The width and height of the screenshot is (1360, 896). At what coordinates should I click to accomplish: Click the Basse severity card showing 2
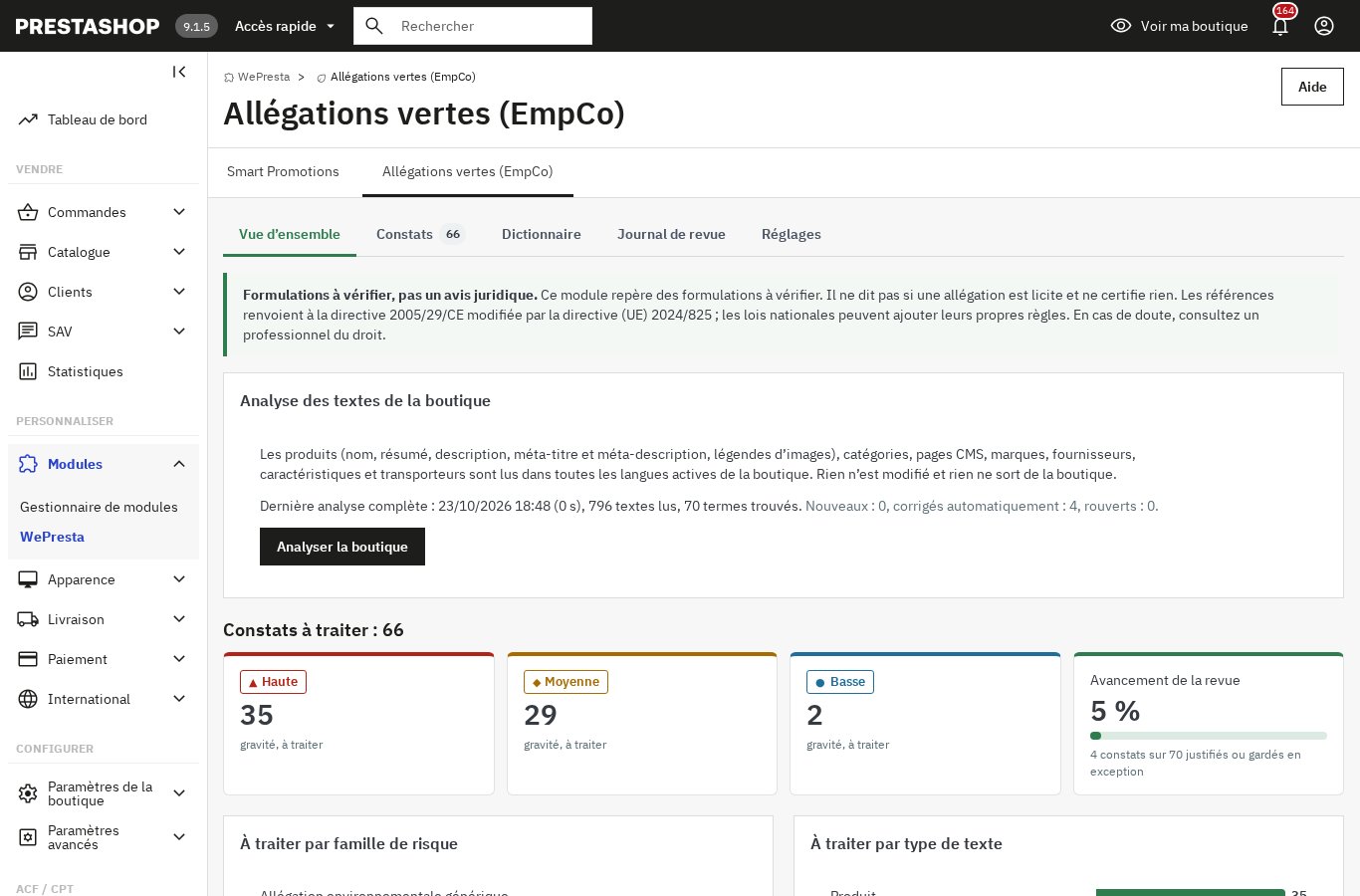pos(925,724)
